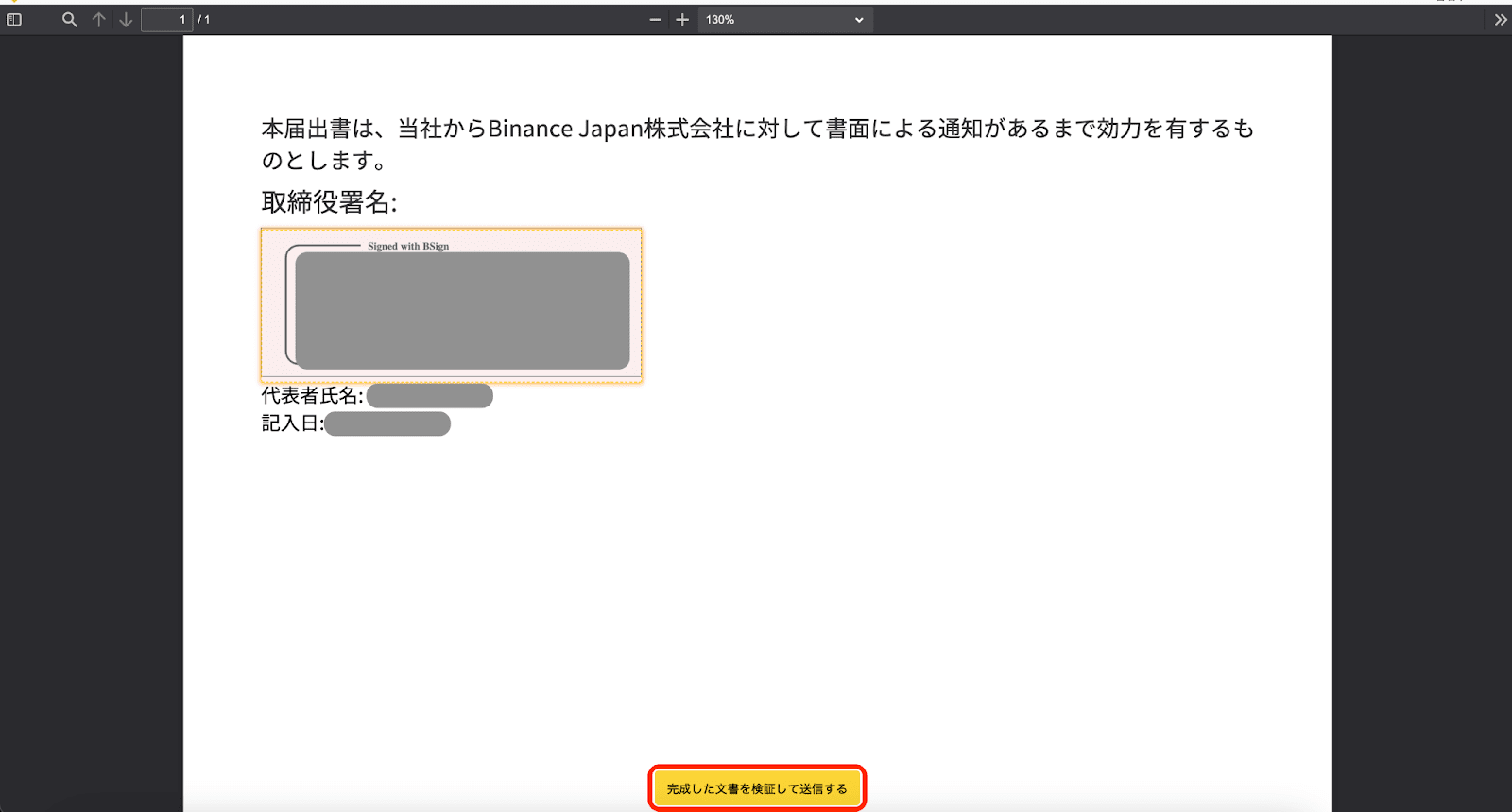This screenshot has width=1512, height=812.
Task: Click the 'Signed with BSign' label
Action: [408, 246]
